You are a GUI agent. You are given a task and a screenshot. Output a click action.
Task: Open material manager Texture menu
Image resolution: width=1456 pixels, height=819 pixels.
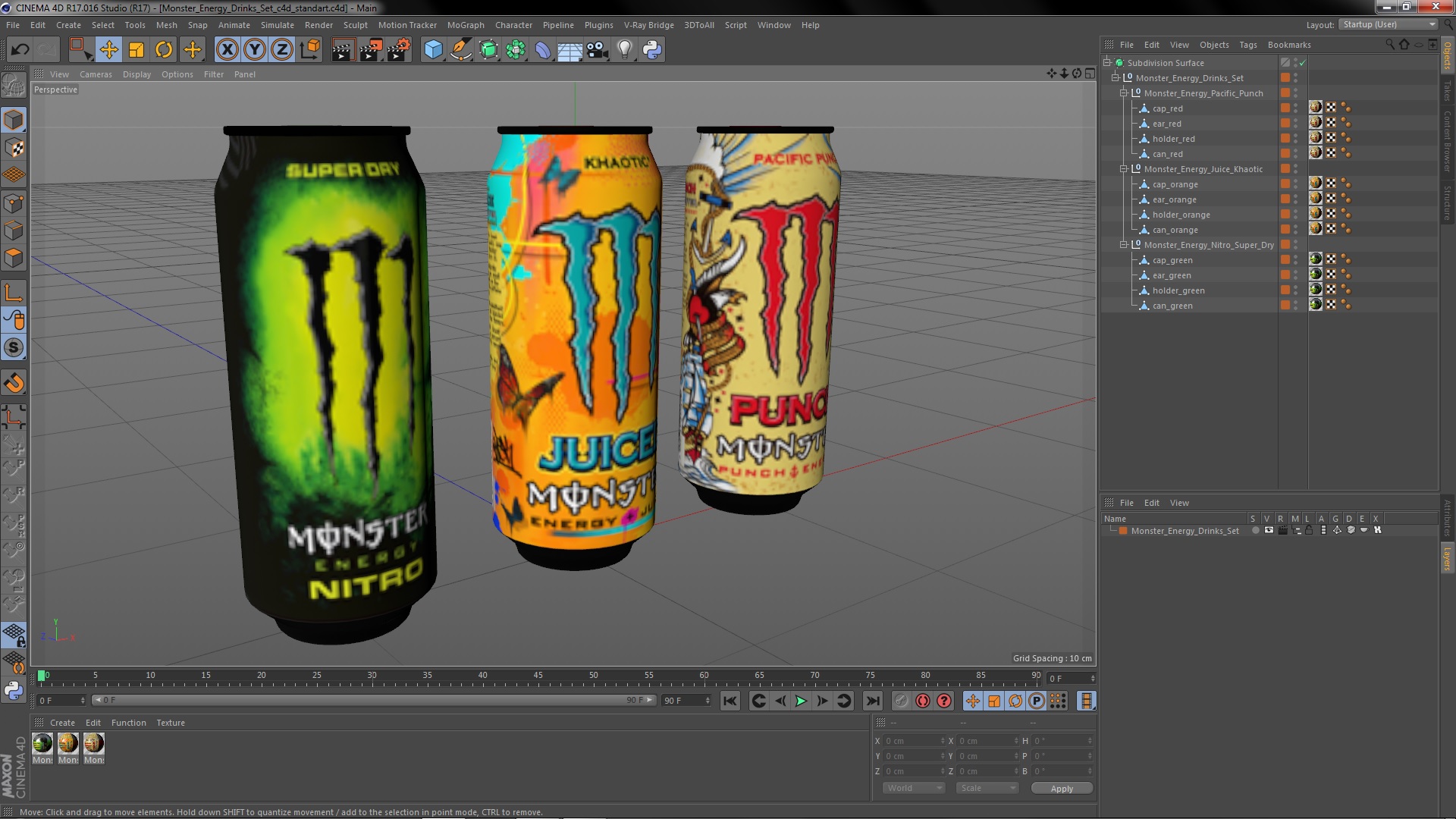click(x=171, y=723)
